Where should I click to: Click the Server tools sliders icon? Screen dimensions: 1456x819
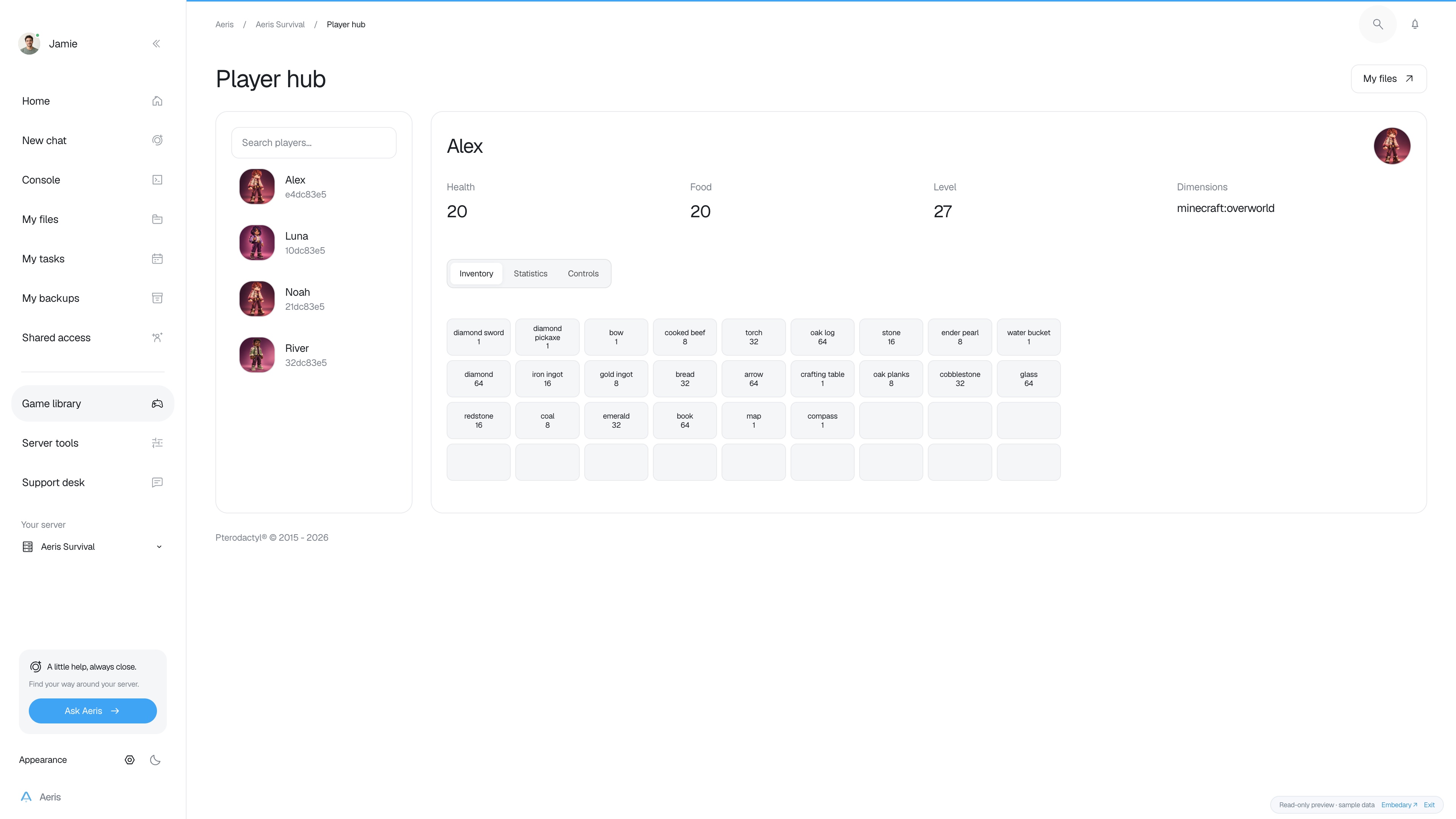[157, 443]
